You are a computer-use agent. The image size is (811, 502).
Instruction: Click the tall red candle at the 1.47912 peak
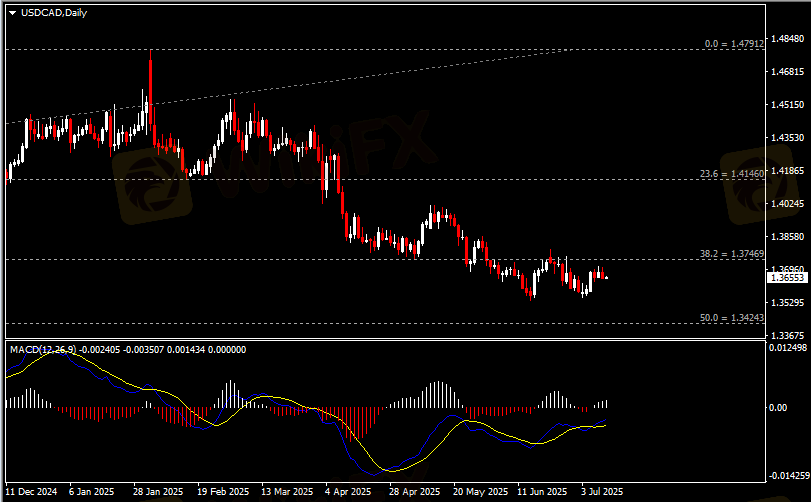coord(151,88)
